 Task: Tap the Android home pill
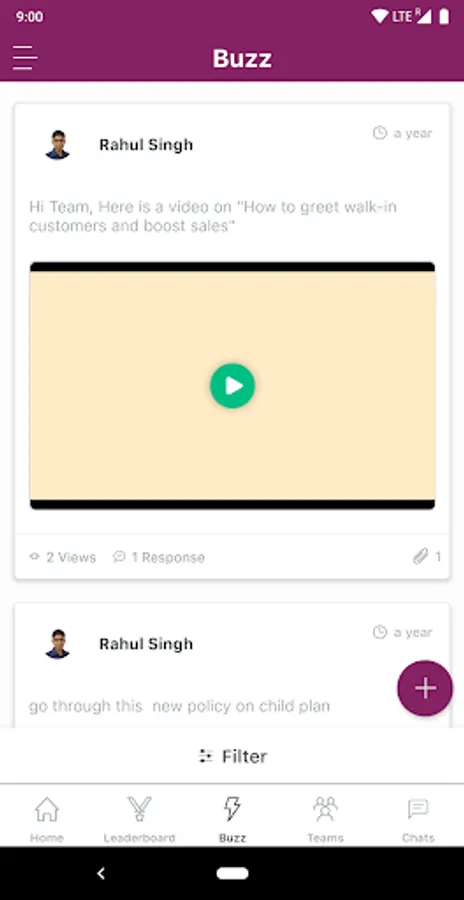[x=232, y=874]
